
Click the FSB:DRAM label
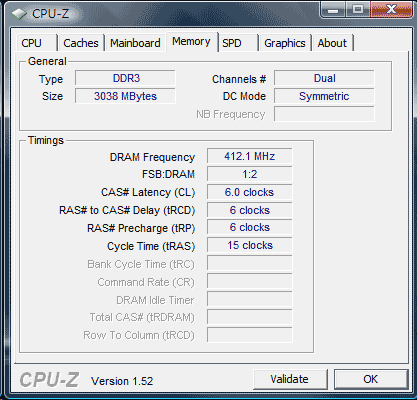(x=168, y=174)
